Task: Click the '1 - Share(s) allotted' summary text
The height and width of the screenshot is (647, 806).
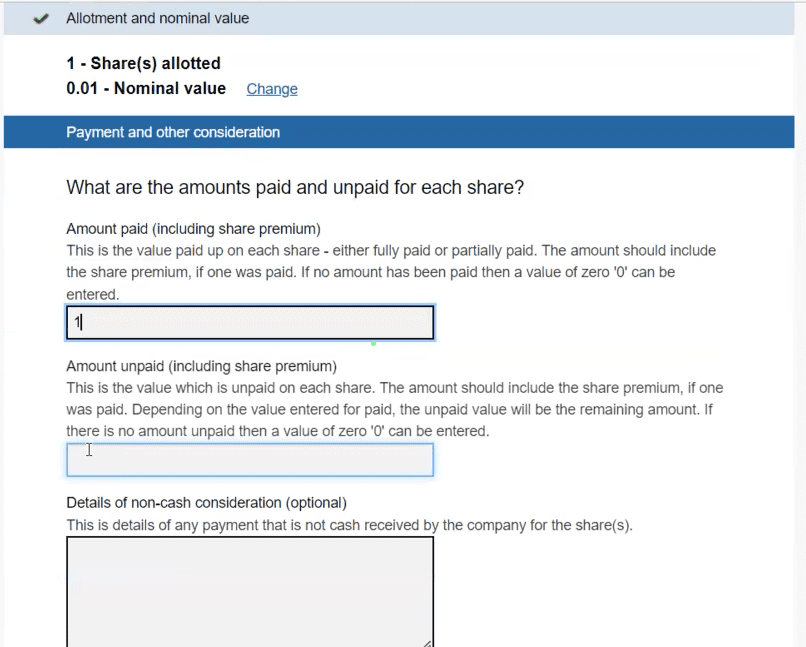Action: pyautogui.click(x=146, y=63)
